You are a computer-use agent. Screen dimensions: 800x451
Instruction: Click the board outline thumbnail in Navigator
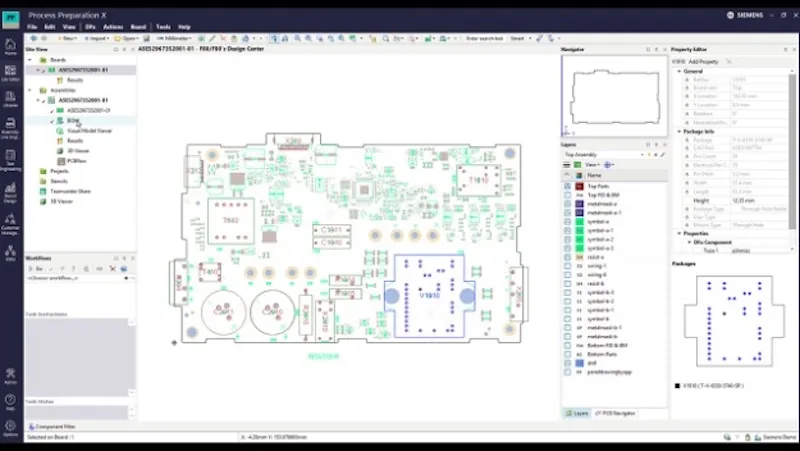[x=614, y=96]
